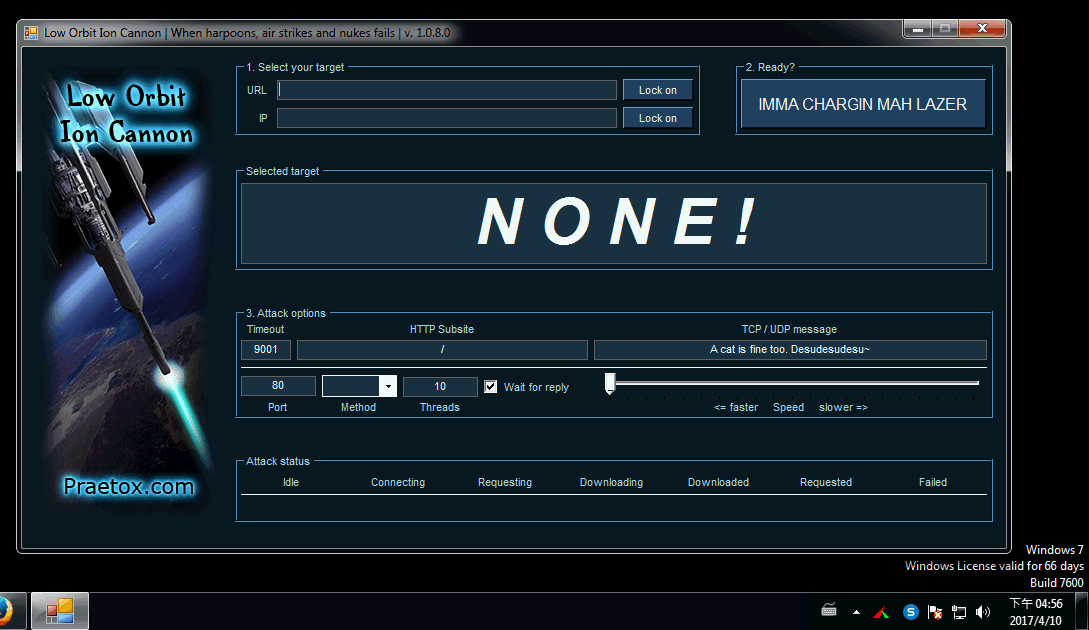The height and width of the screenshot is (630, 1089).
Task: Open the Action Center flag icon
Action: 935,612
